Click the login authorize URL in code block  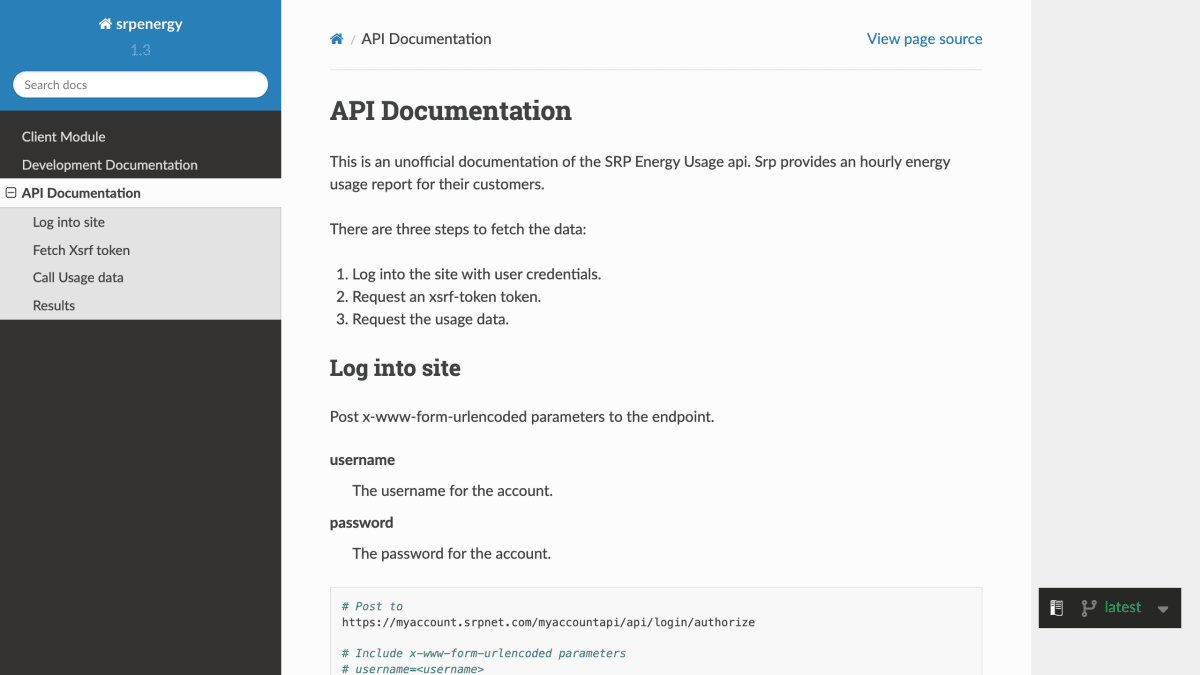click(548, 622)
